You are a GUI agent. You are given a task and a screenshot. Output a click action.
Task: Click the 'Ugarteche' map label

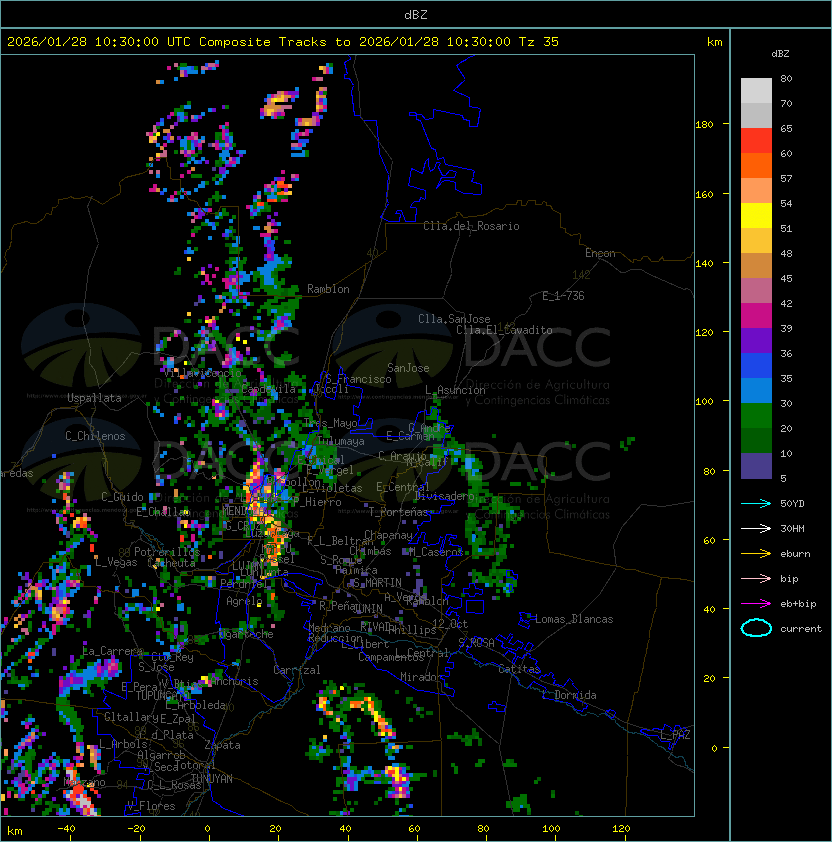point(247,634)
